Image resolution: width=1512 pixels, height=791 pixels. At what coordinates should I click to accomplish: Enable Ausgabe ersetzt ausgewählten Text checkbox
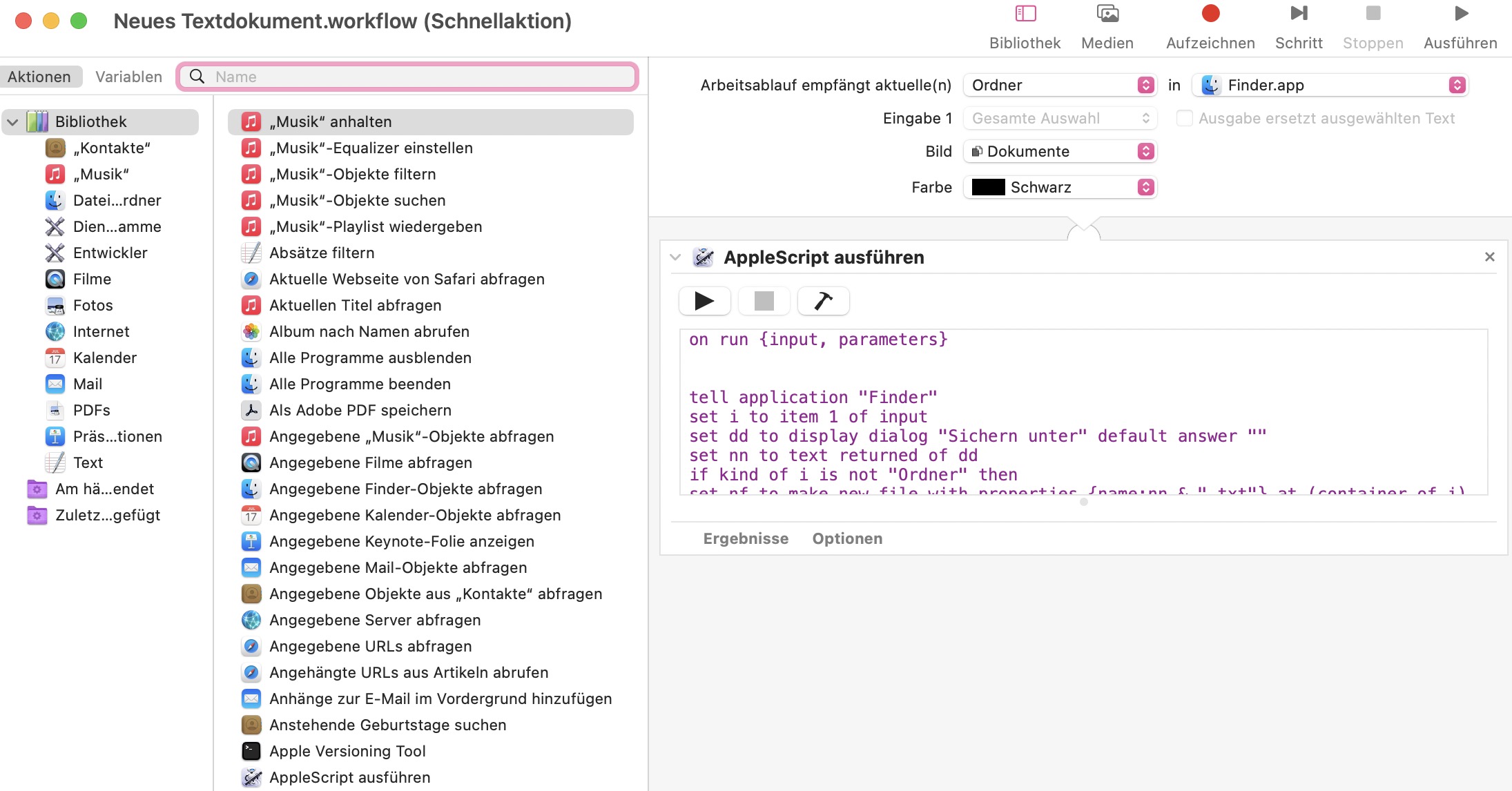(x=1185, y=118)
